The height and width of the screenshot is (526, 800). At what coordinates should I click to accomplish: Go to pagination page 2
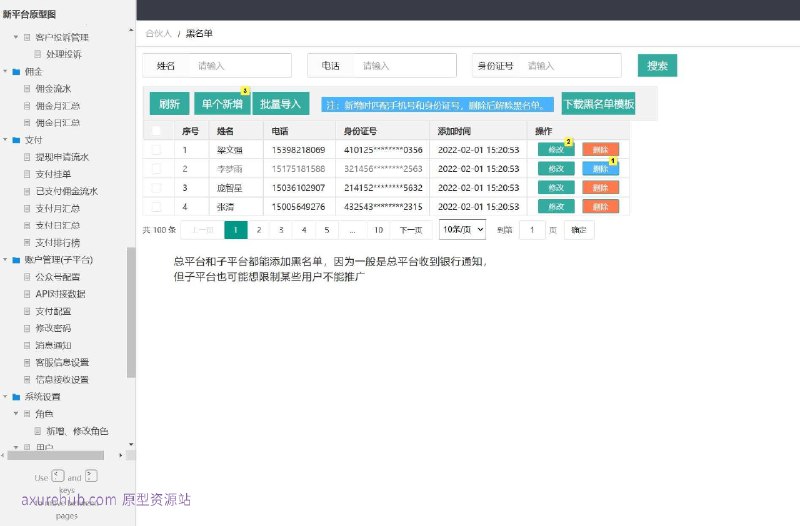point(259,230)
